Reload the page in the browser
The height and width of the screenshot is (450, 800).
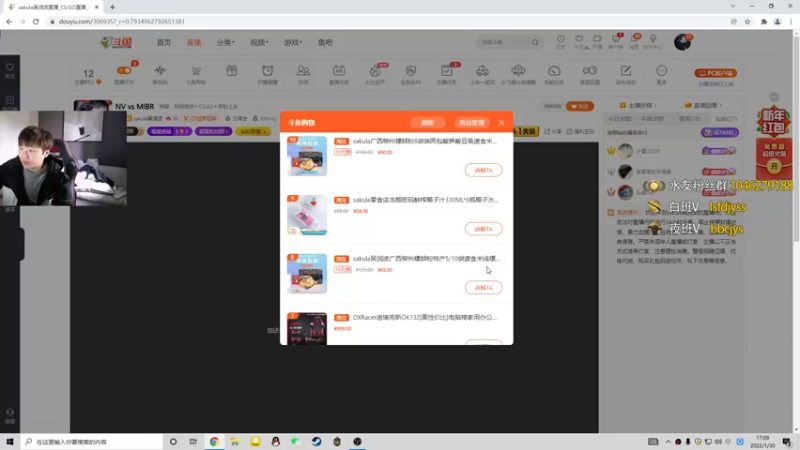[36, 21]
